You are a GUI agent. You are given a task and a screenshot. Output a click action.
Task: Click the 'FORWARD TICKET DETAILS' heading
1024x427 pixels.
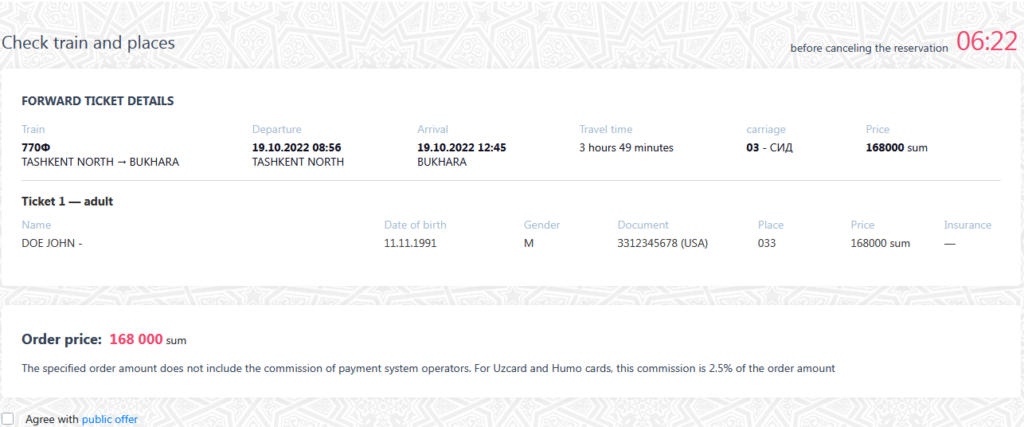point(97,101)
